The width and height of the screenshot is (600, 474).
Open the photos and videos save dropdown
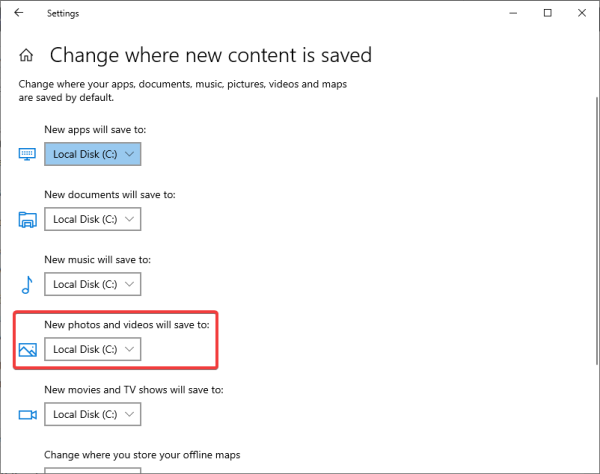[93, 349]
